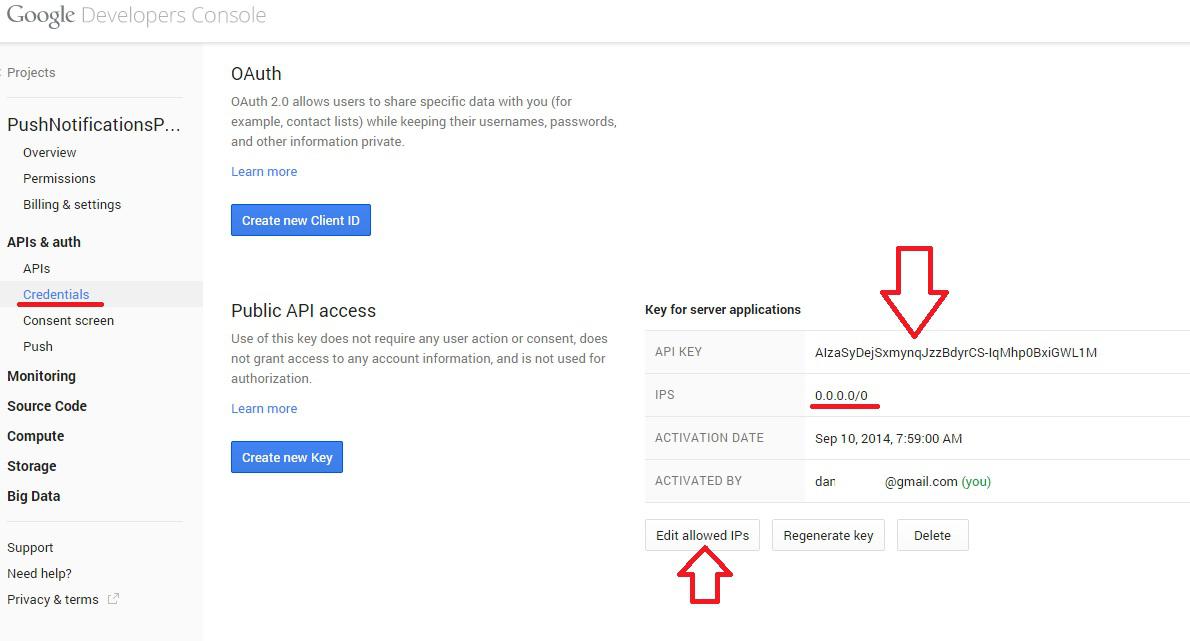This screenshot has width=1190, height=641.
Task: Expand the Monitoring section
Action: [x=41, y=376]
